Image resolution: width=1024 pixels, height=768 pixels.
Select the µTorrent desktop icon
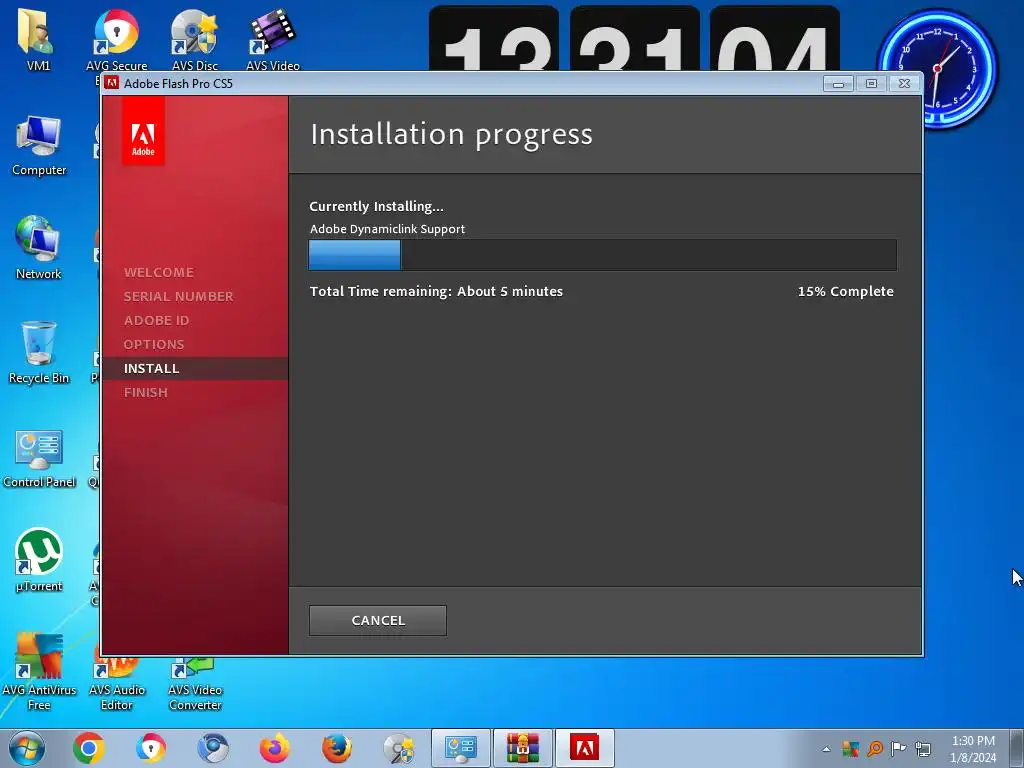(x=39, y=560)
